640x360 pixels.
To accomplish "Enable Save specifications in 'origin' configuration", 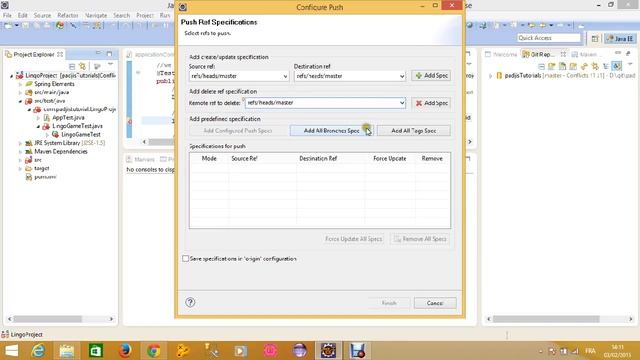I will [186, 258].
